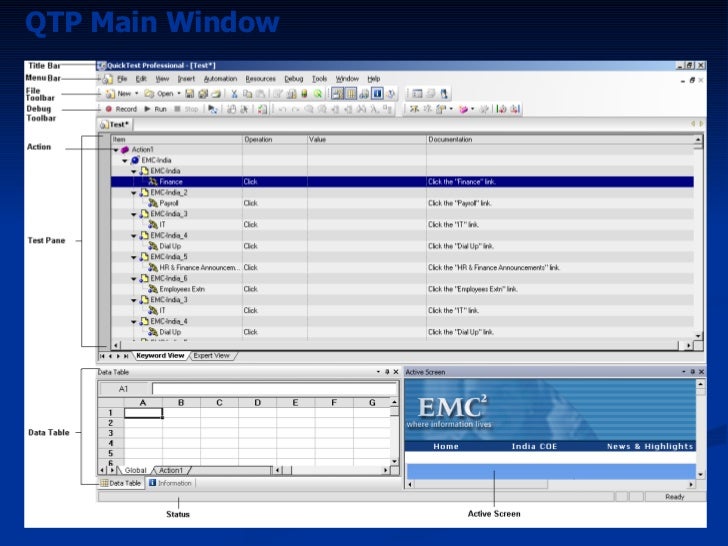Open the Resources menu

(260, 79)
